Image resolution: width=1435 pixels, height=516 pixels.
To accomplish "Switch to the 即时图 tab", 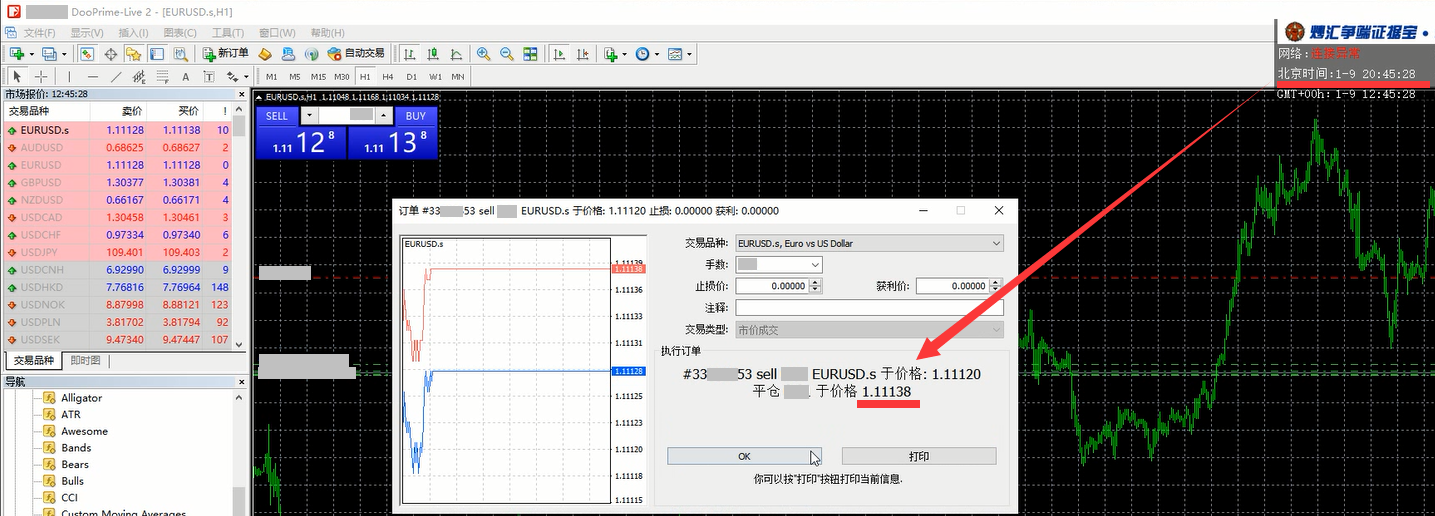I will pos(85,360).
